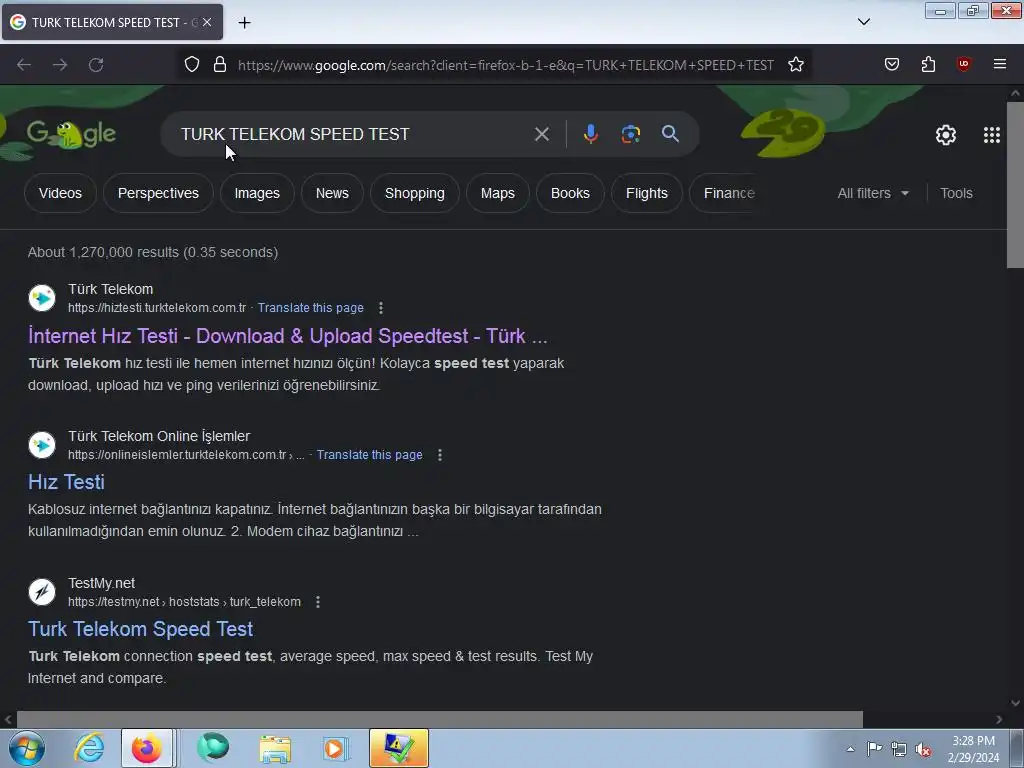The image size is (1024, 768).
Task: Open the Action Center flag icon
Action: [x=874, y=748]
